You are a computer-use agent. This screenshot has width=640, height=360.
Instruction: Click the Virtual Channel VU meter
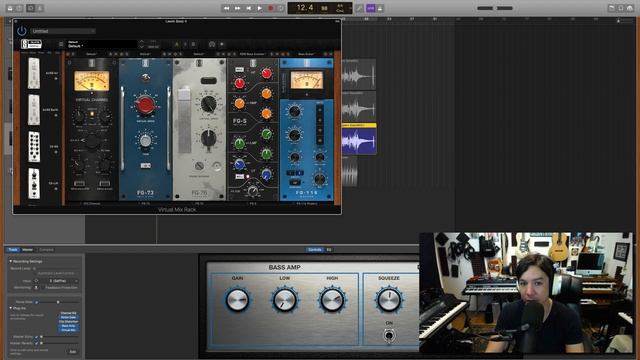point(92,81)
